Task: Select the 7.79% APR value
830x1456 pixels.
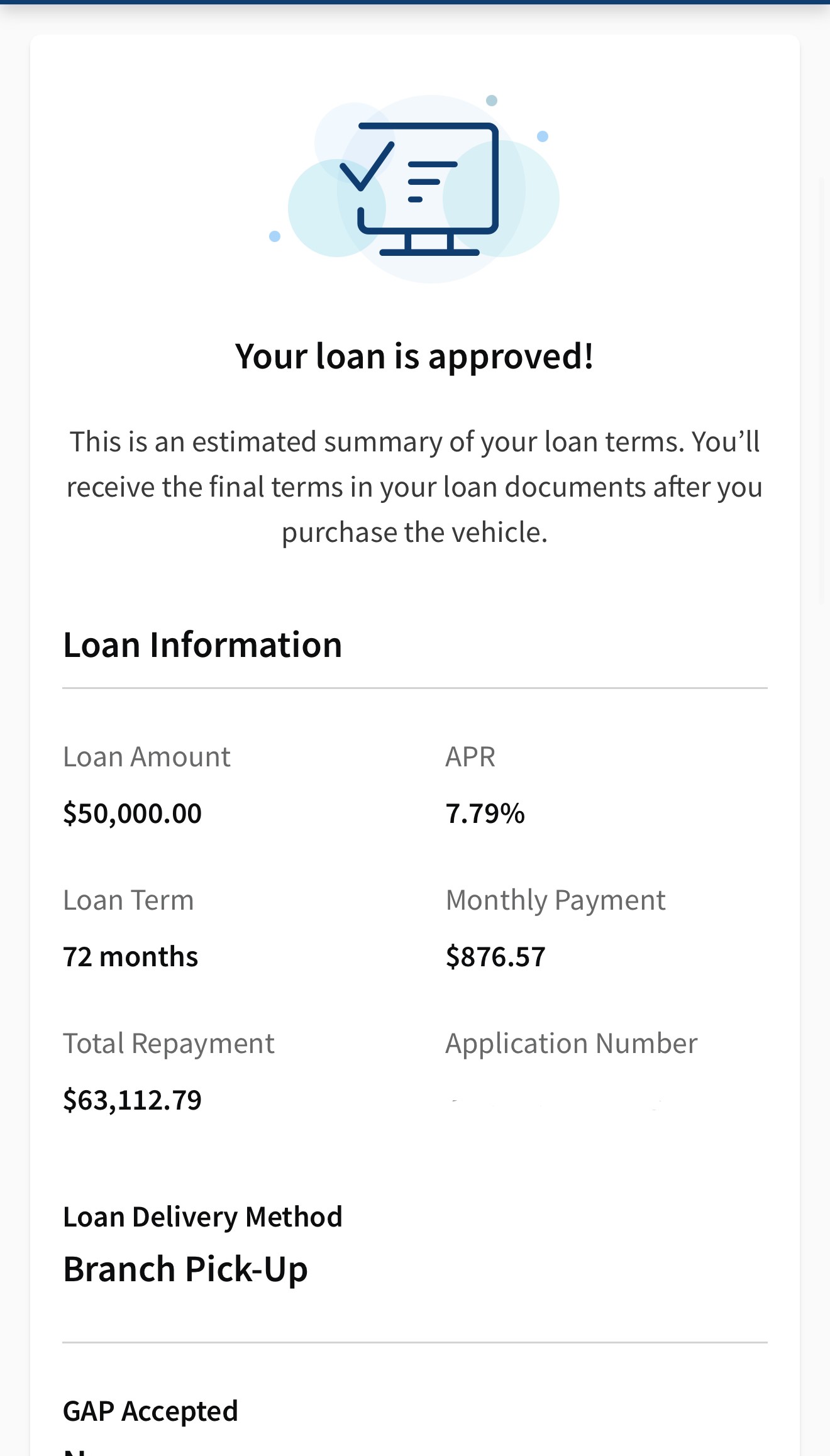Action: point(485,813)
